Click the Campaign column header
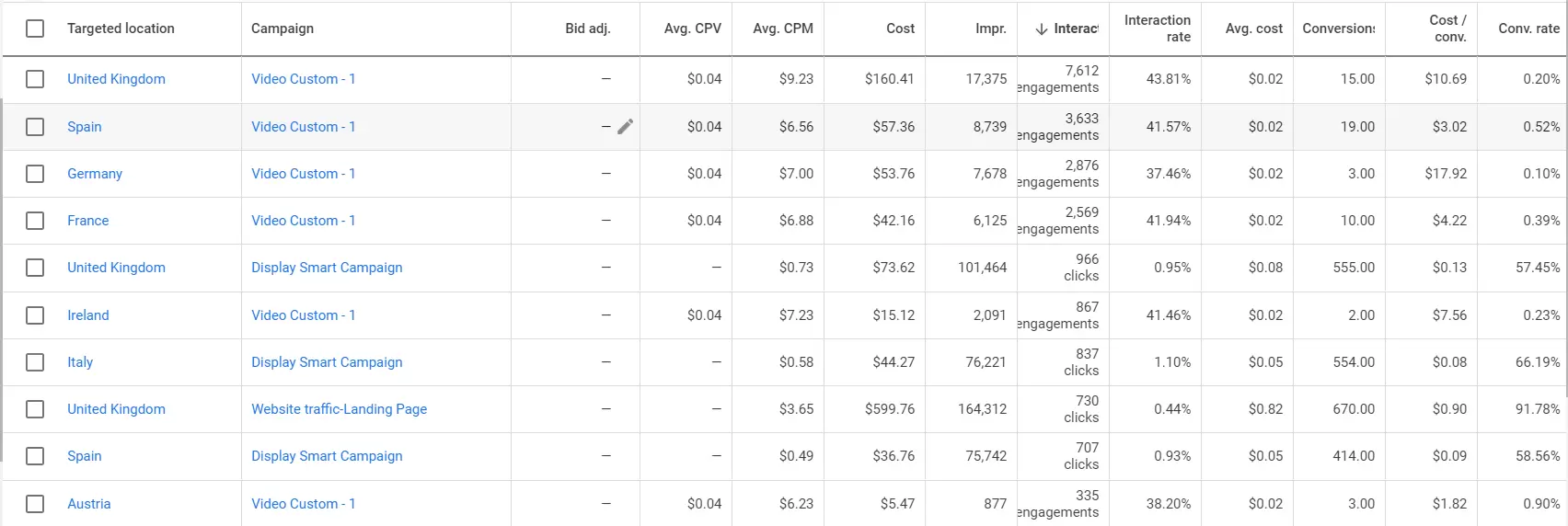 (x=282, y=29)
